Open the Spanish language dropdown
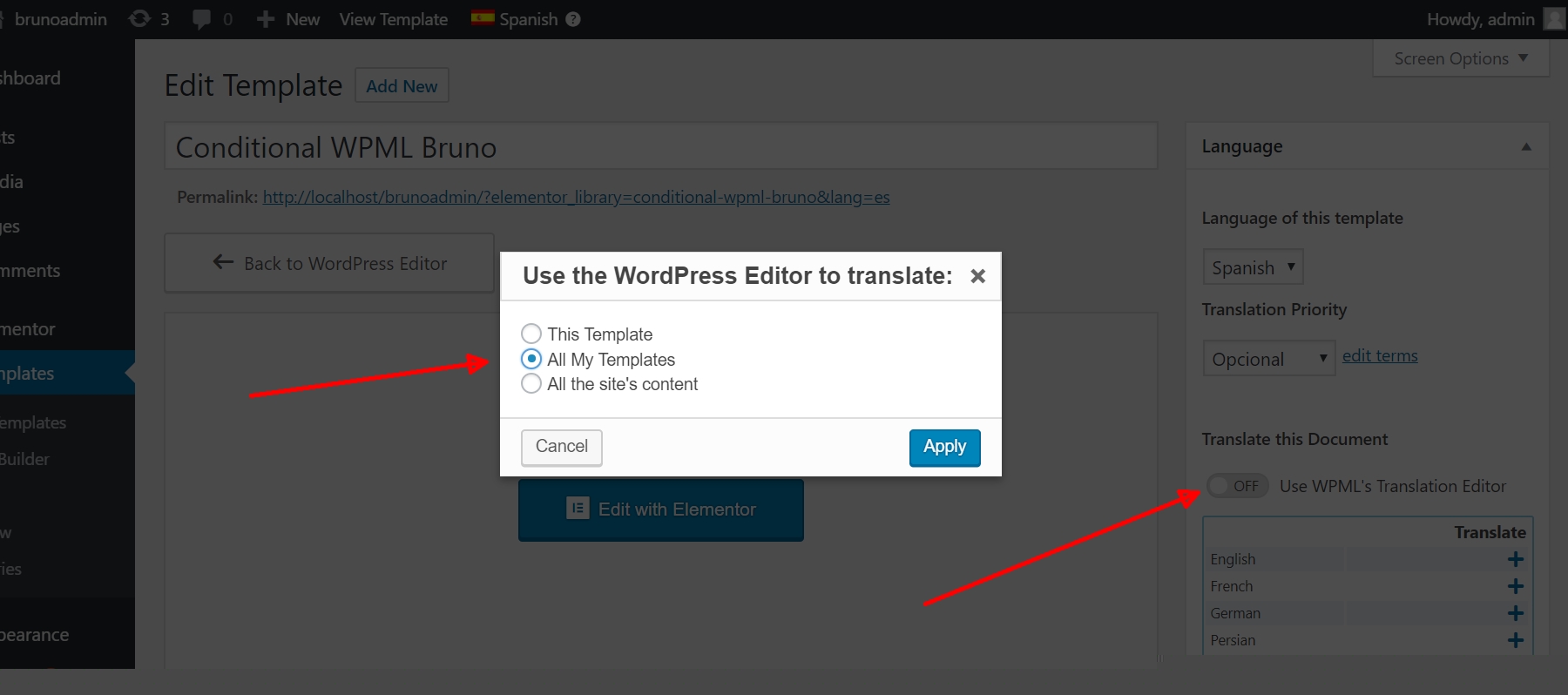This screenshot has height=695, width=1568. tap(1253, 267)
